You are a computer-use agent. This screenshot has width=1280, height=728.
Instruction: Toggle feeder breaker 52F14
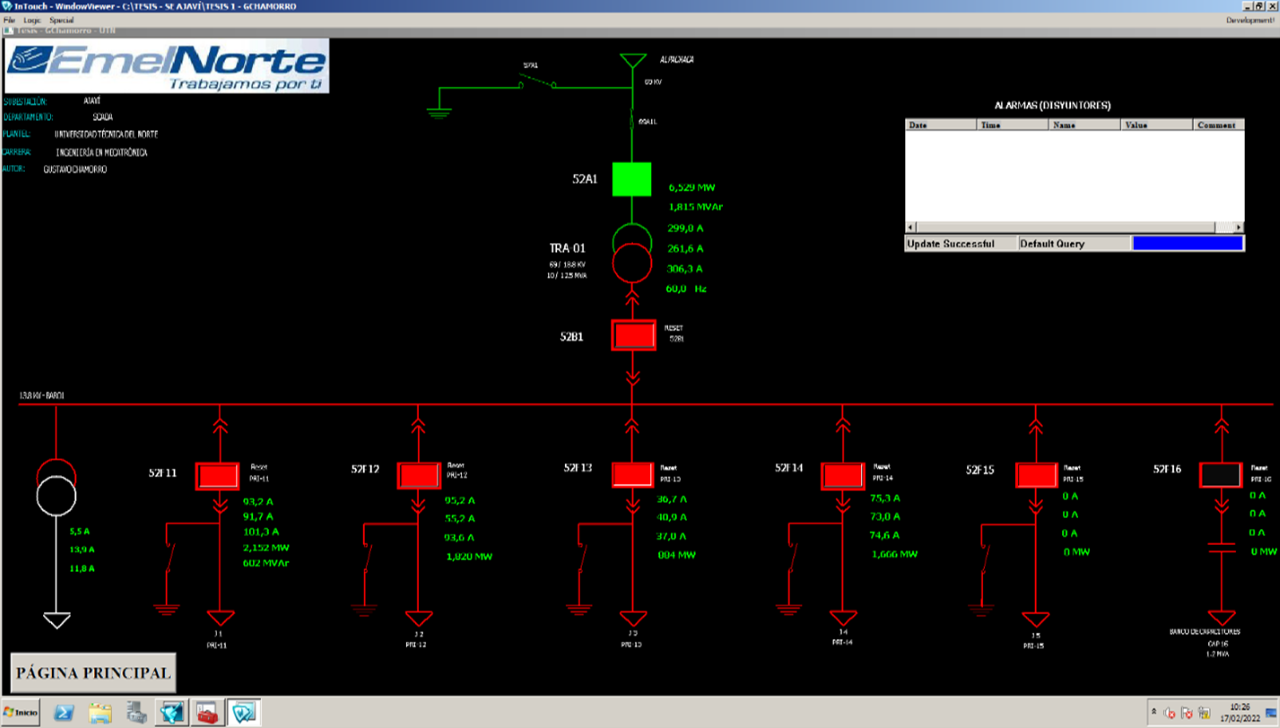pos(843,476)
